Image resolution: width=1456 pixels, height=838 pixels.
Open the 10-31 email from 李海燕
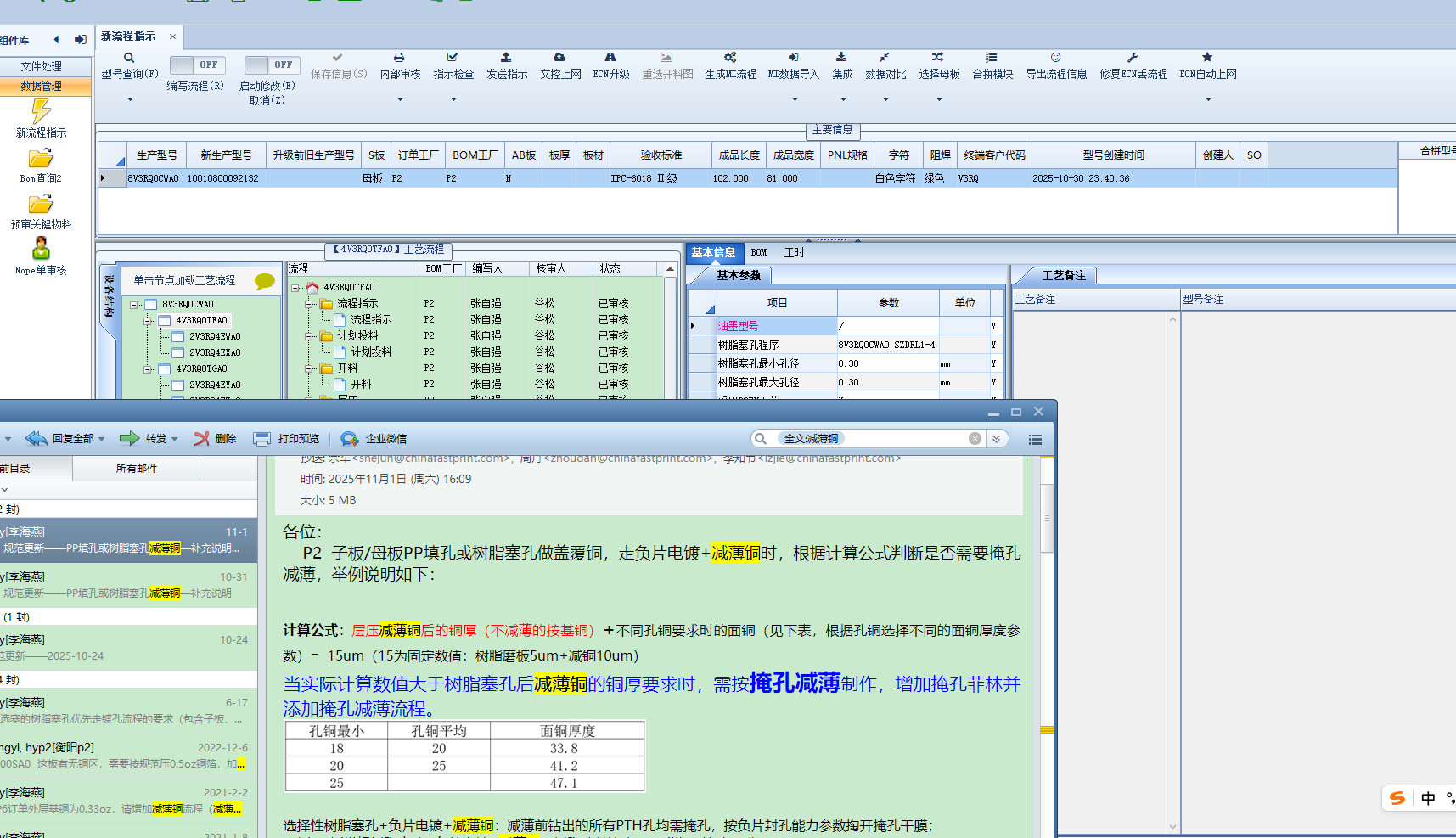tap(127, 585)
